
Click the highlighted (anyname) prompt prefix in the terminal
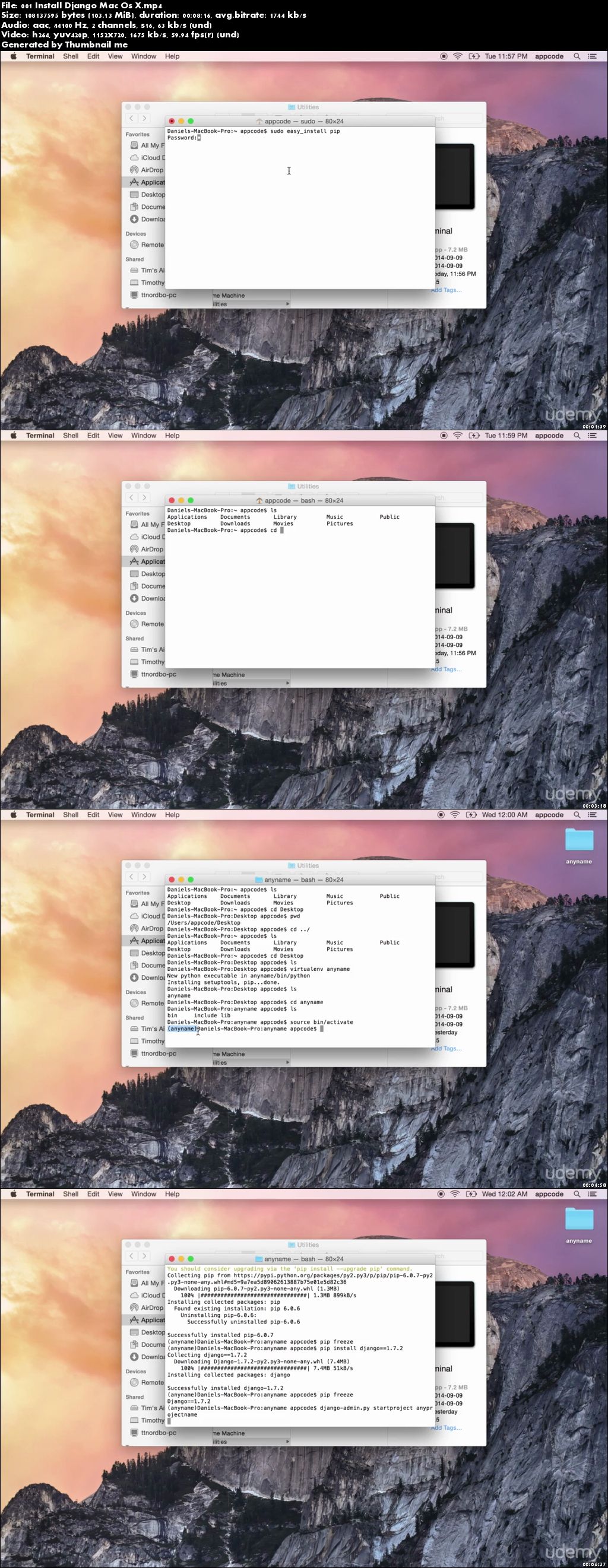(x=182, y=1029)
